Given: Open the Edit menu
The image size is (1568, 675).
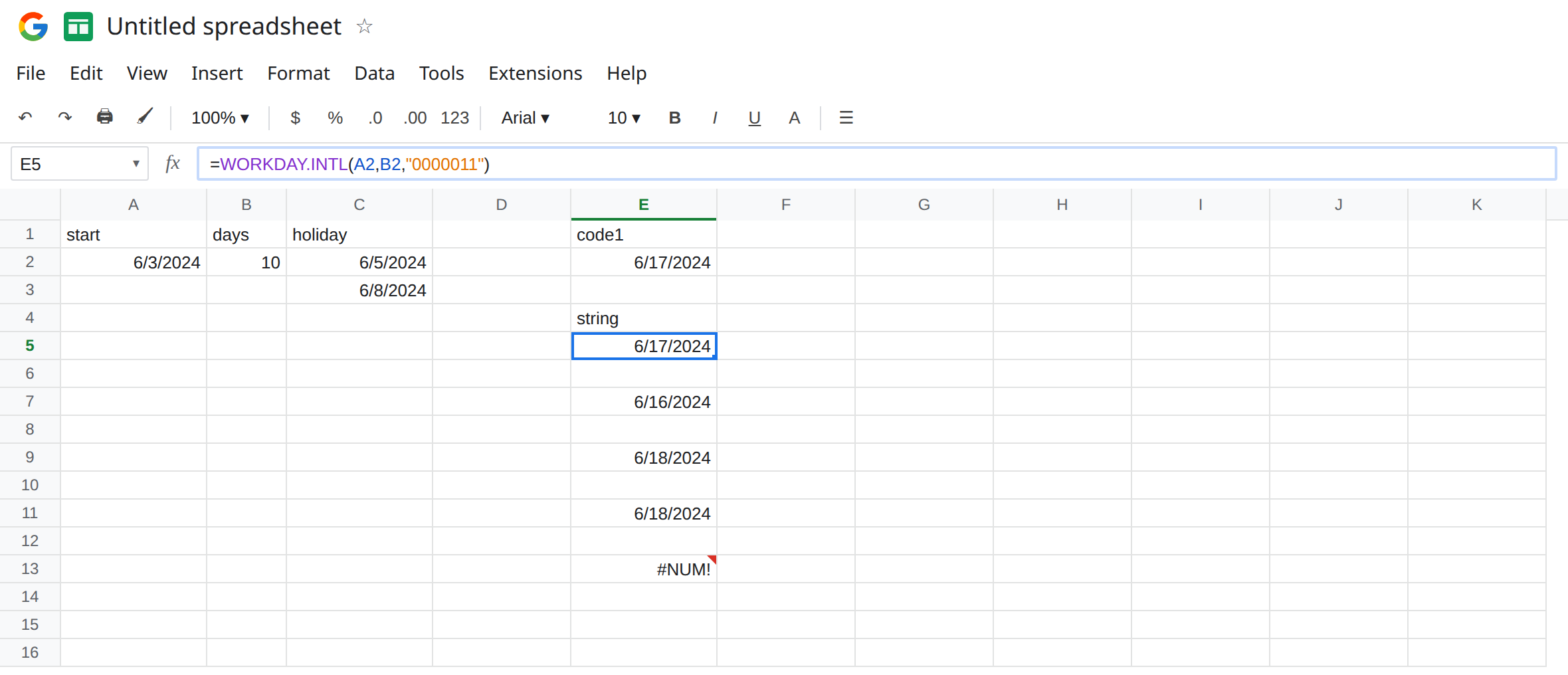Looking at the screenshot, I should (x=86, y=73).
